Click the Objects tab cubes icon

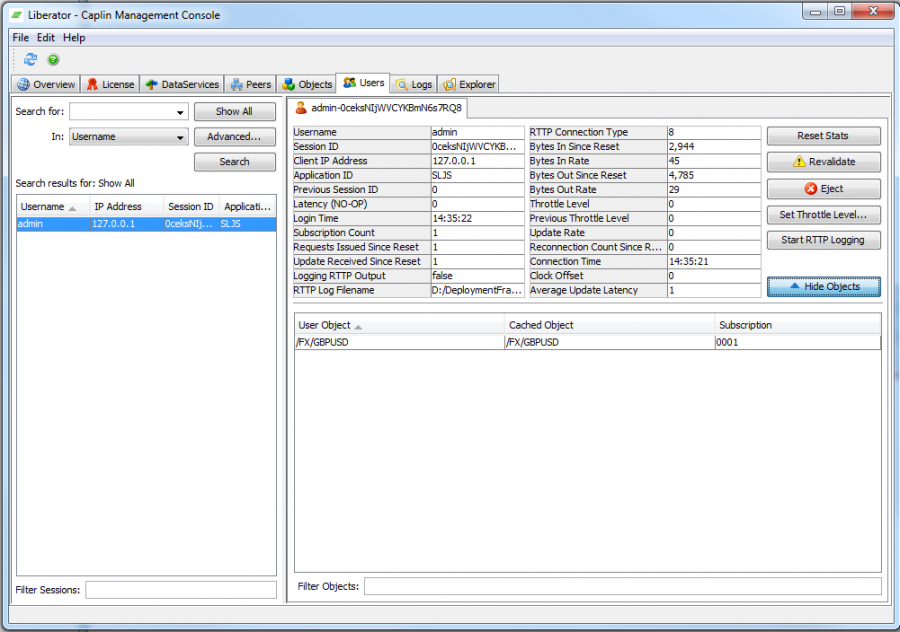tap(289, 84)
